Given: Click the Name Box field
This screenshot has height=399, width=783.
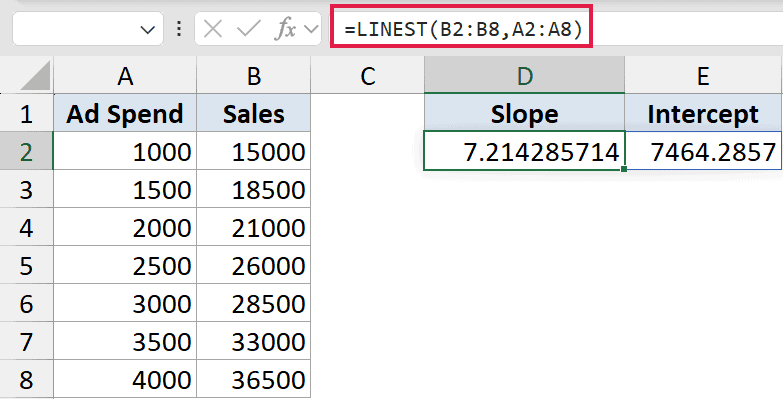Looking at the screenshot, I should [x=87, y=29].
